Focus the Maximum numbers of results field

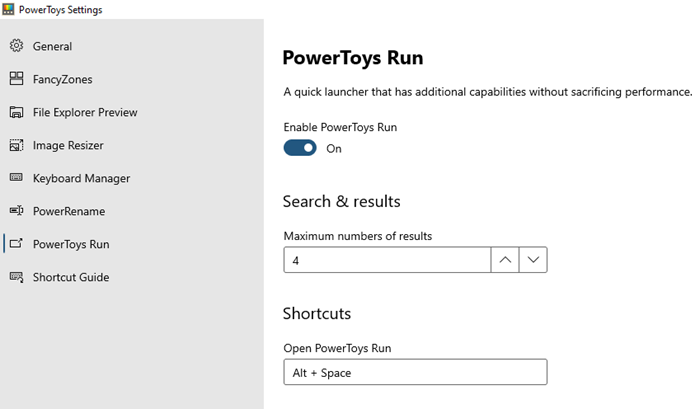coord(387,260)
